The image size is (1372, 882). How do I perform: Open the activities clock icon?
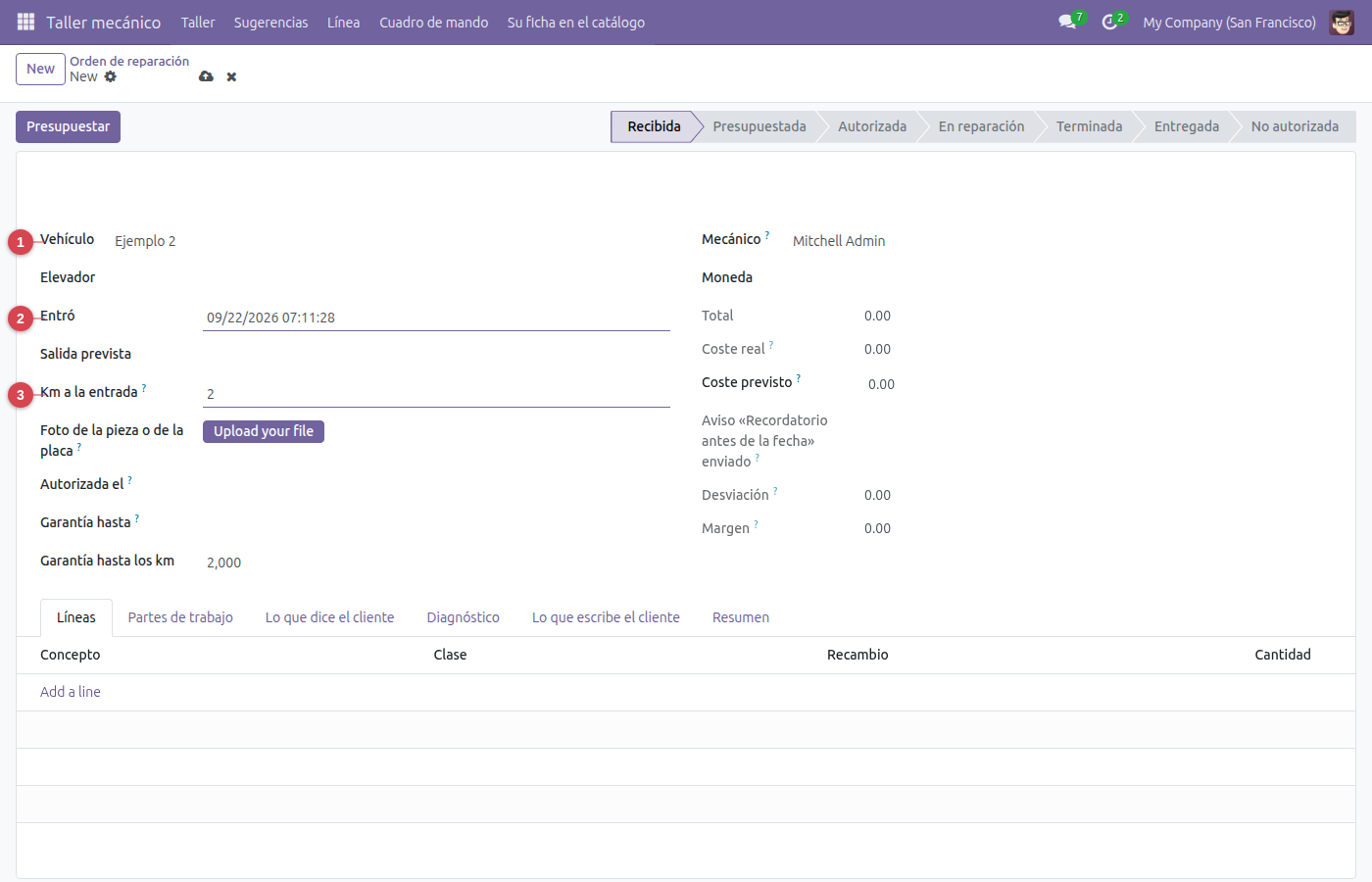1109,22
